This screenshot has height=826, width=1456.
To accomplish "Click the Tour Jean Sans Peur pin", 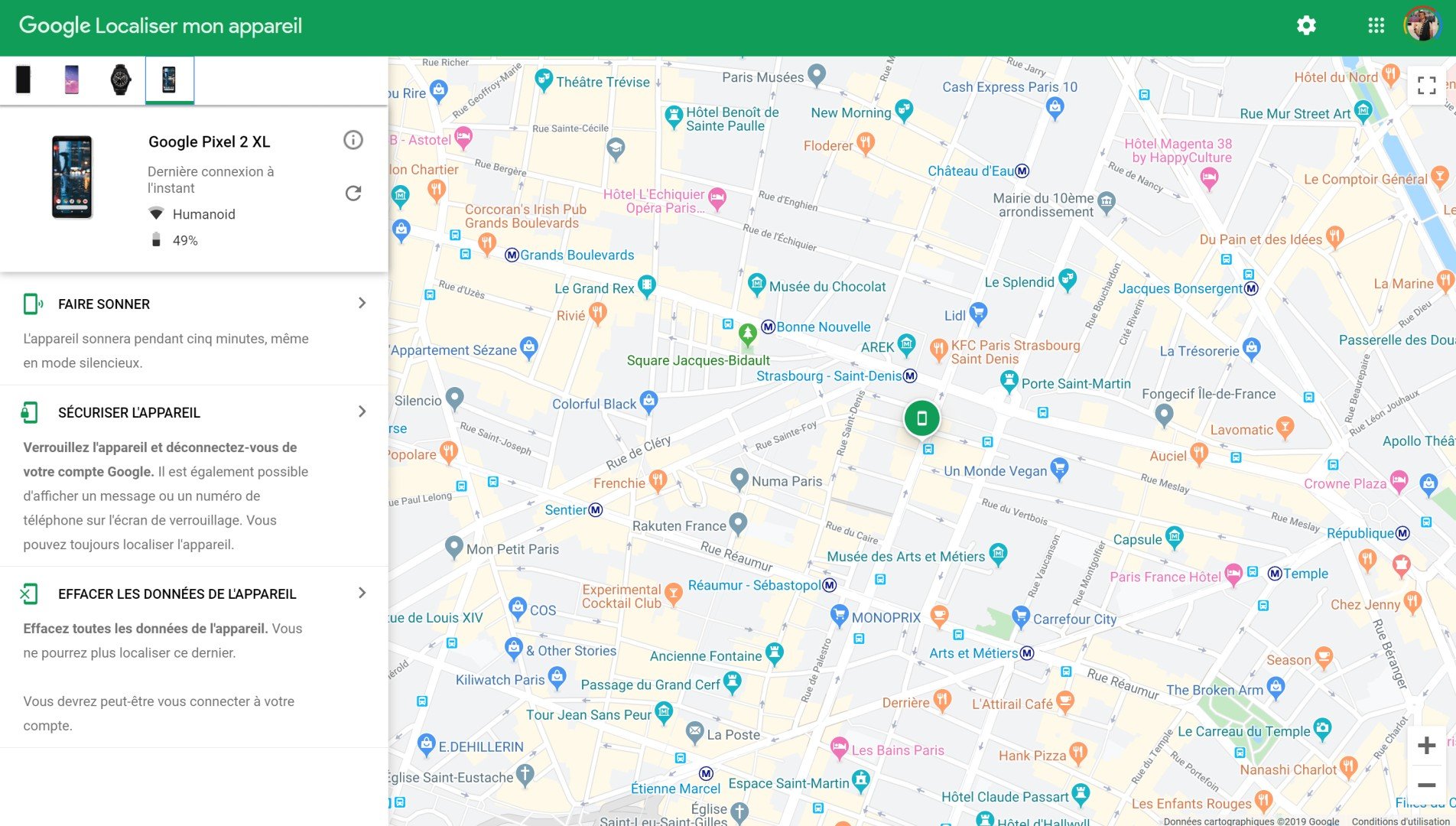I will (x=664, y=713).
